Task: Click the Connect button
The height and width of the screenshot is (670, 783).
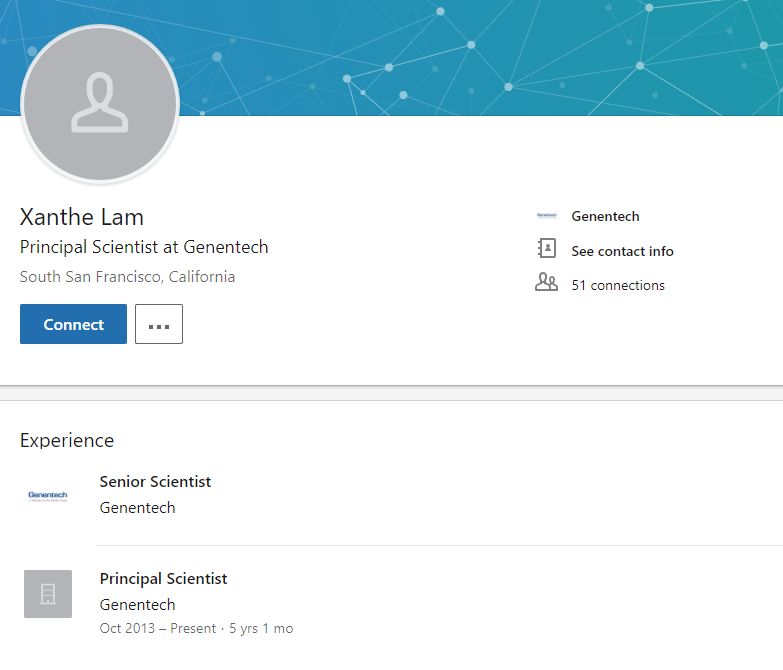Action: pyautogui.click(x=73, y=324)
